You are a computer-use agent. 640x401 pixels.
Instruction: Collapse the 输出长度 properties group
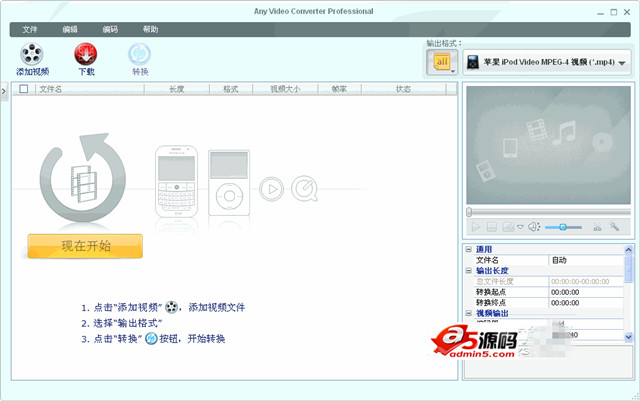(x=469, y=270)
